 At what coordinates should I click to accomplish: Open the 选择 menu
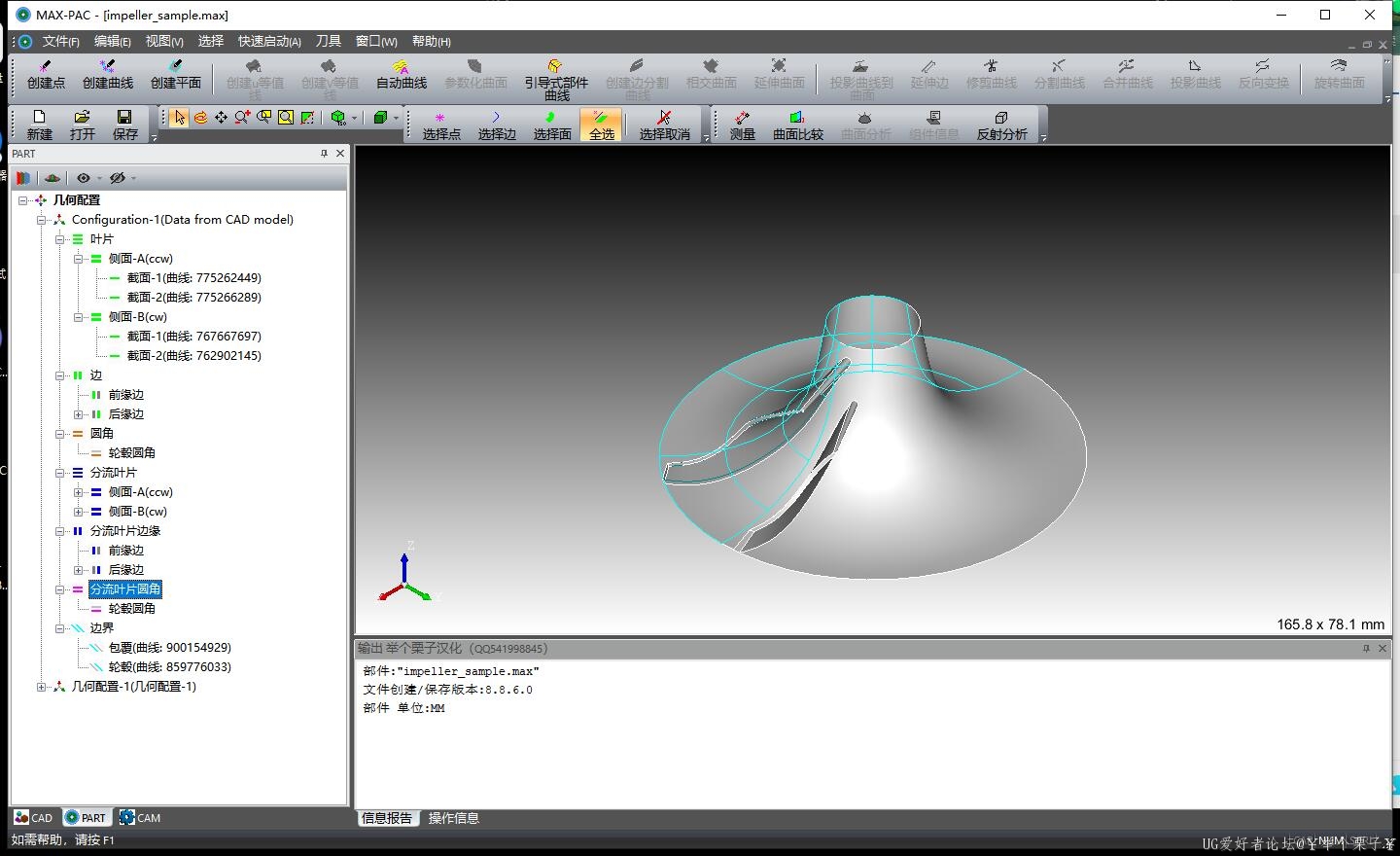pos(211,41)
